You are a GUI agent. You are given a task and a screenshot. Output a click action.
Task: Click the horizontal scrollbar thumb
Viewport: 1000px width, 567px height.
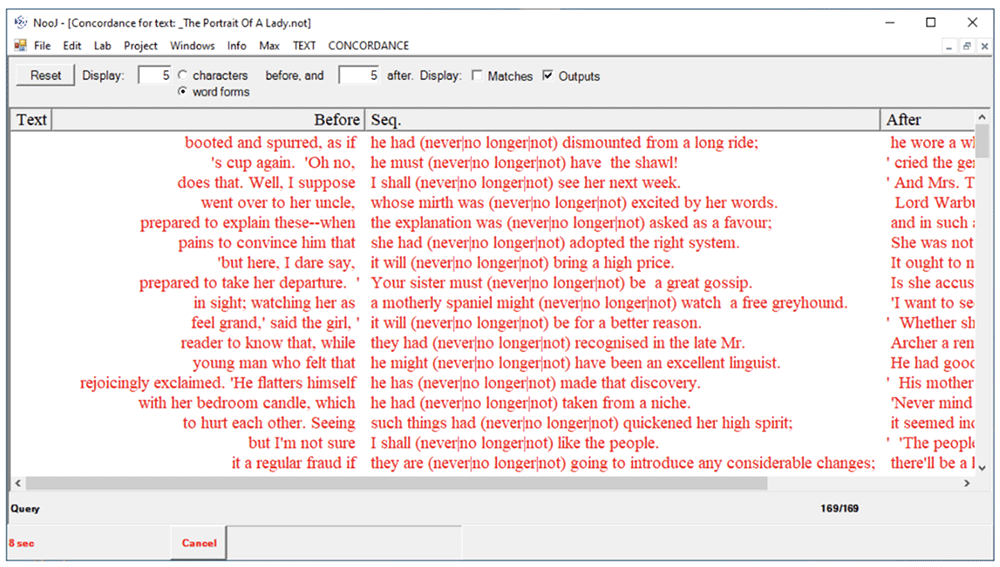[x=396, y=483]
